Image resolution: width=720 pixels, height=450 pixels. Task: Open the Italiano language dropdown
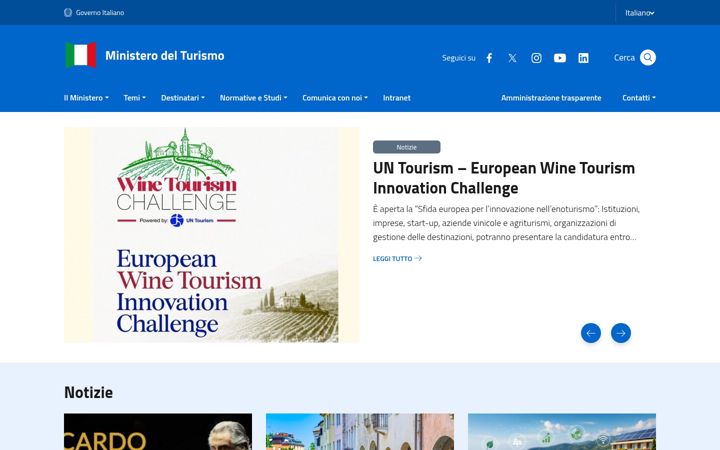point(640,13)
